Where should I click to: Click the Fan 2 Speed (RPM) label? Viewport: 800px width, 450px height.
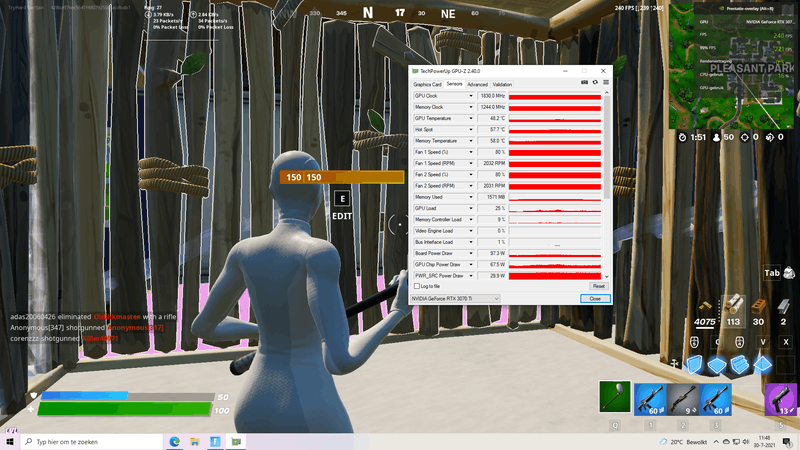(x=435, y=186)
